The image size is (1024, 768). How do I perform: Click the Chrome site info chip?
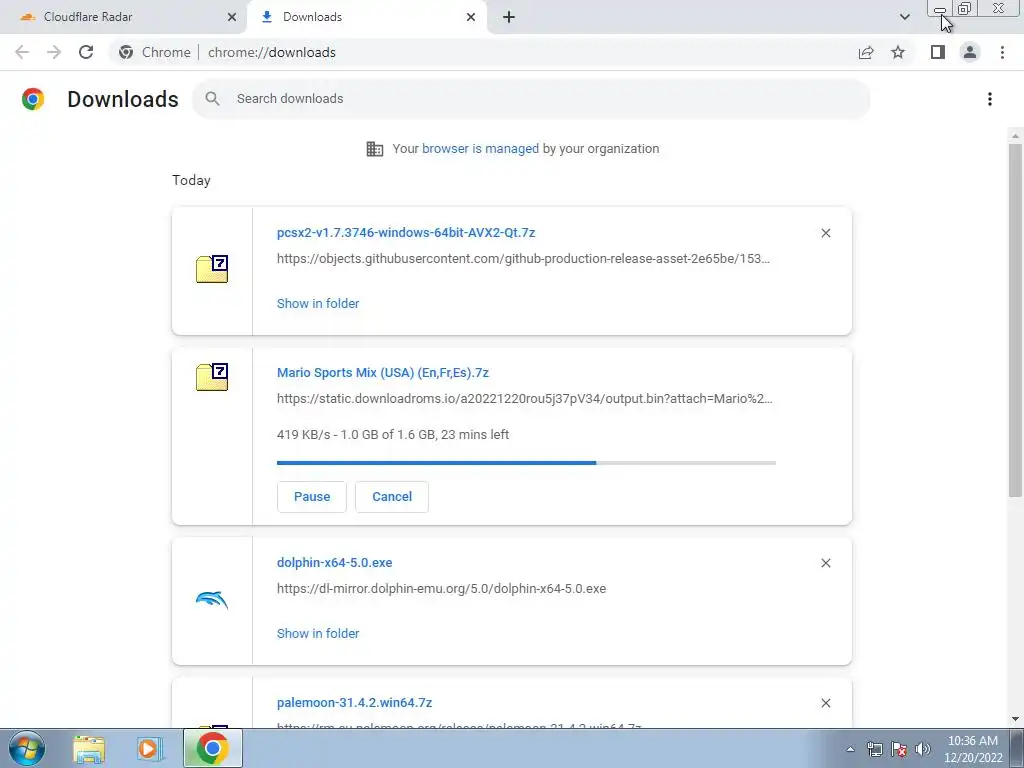pos(155,52)
